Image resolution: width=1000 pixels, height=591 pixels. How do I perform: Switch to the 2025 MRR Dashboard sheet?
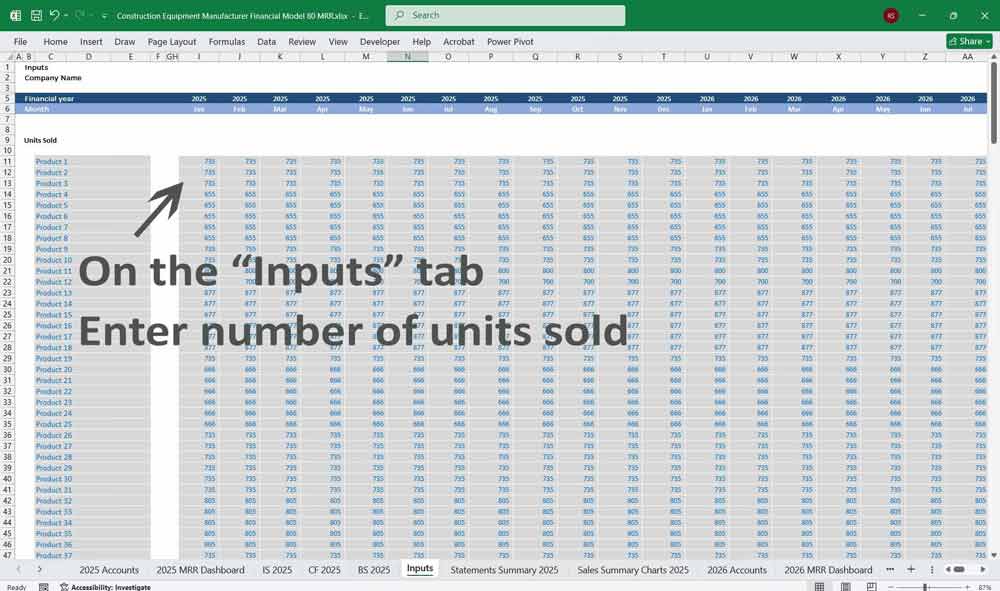coord(200,570)
